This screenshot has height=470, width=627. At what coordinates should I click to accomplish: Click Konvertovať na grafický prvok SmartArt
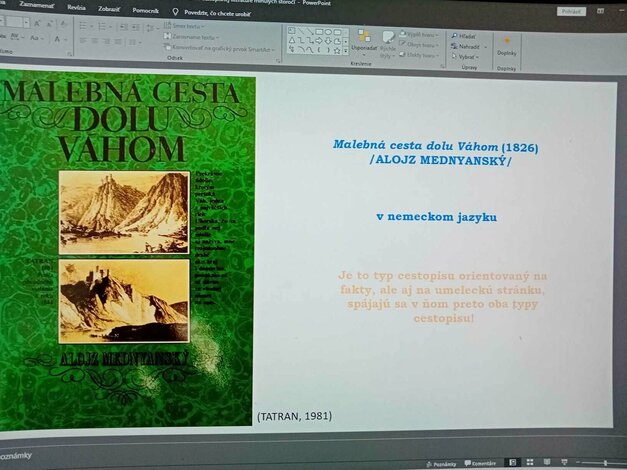coord(220,49)
